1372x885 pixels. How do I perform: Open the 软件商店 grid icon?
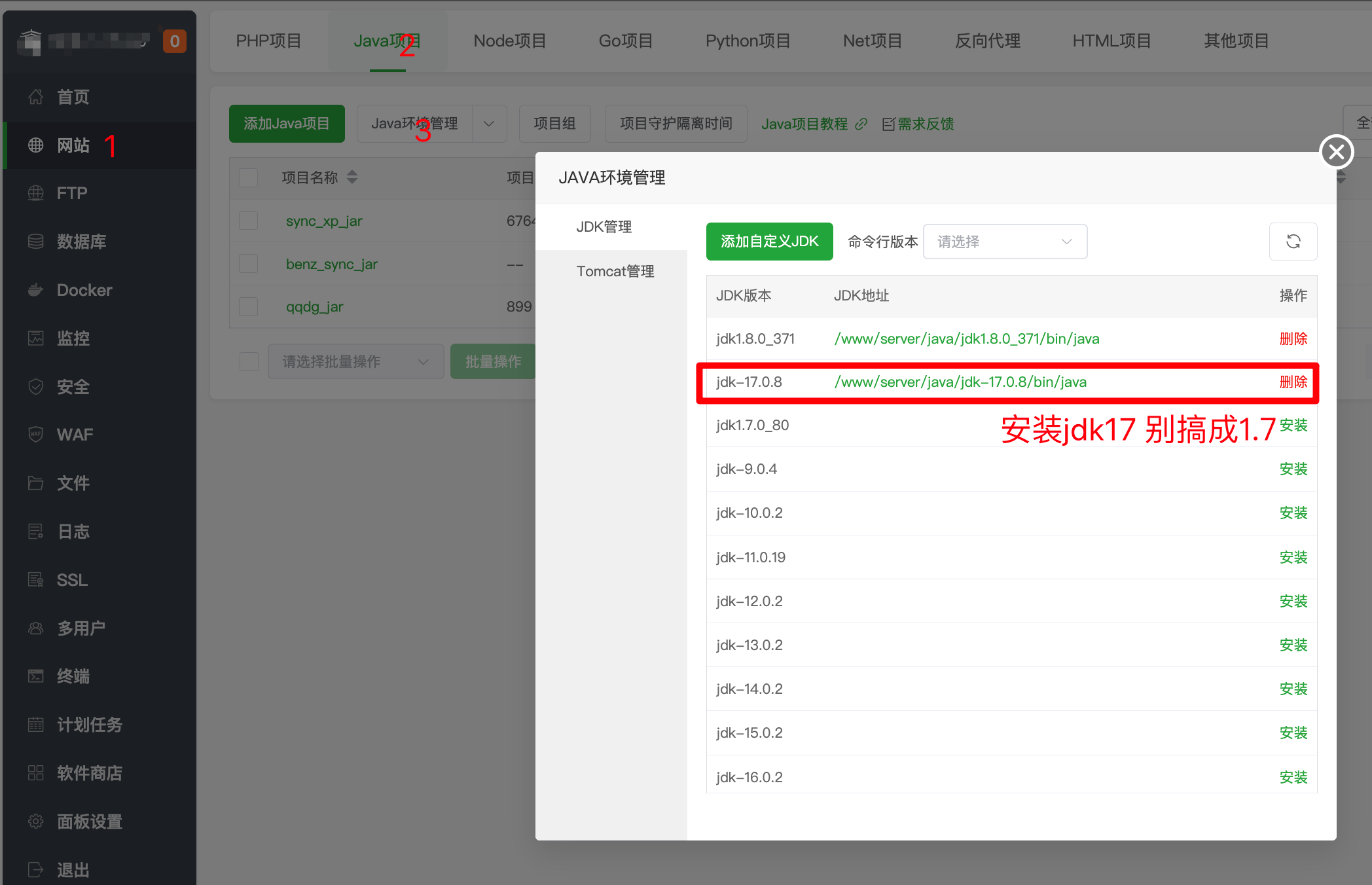pyautogui.click(x=36, y=773)
